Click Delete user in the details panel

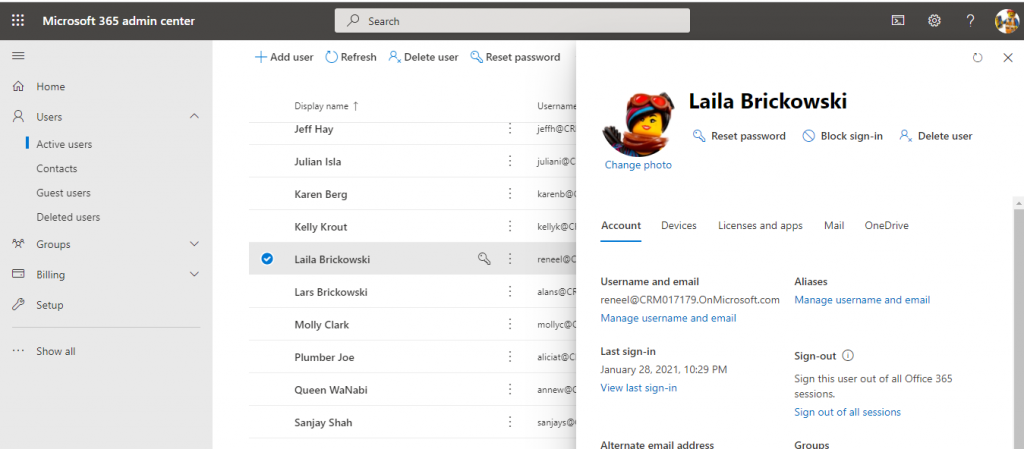point(936,136)
